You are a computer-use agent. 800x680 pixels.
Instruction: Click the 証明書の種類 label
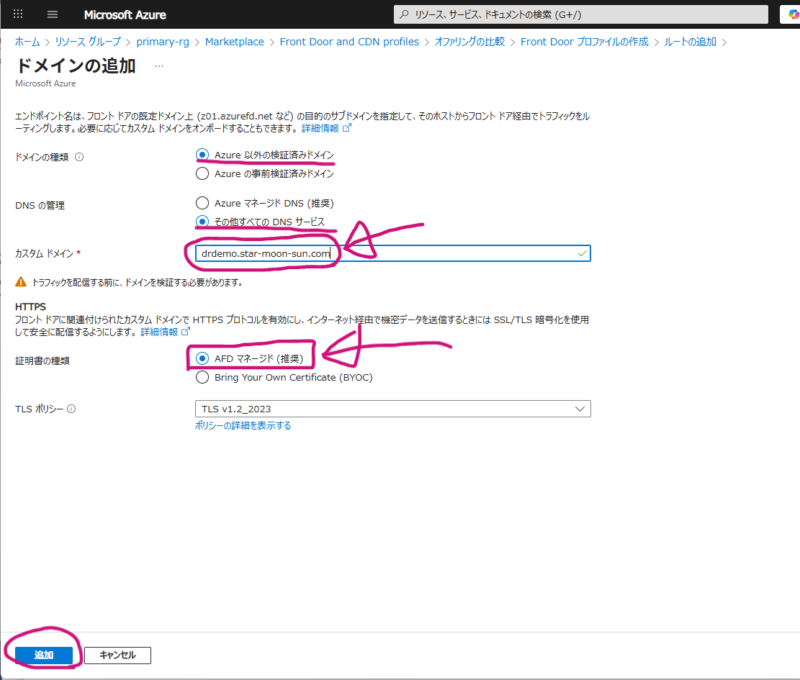coord(42,361)
